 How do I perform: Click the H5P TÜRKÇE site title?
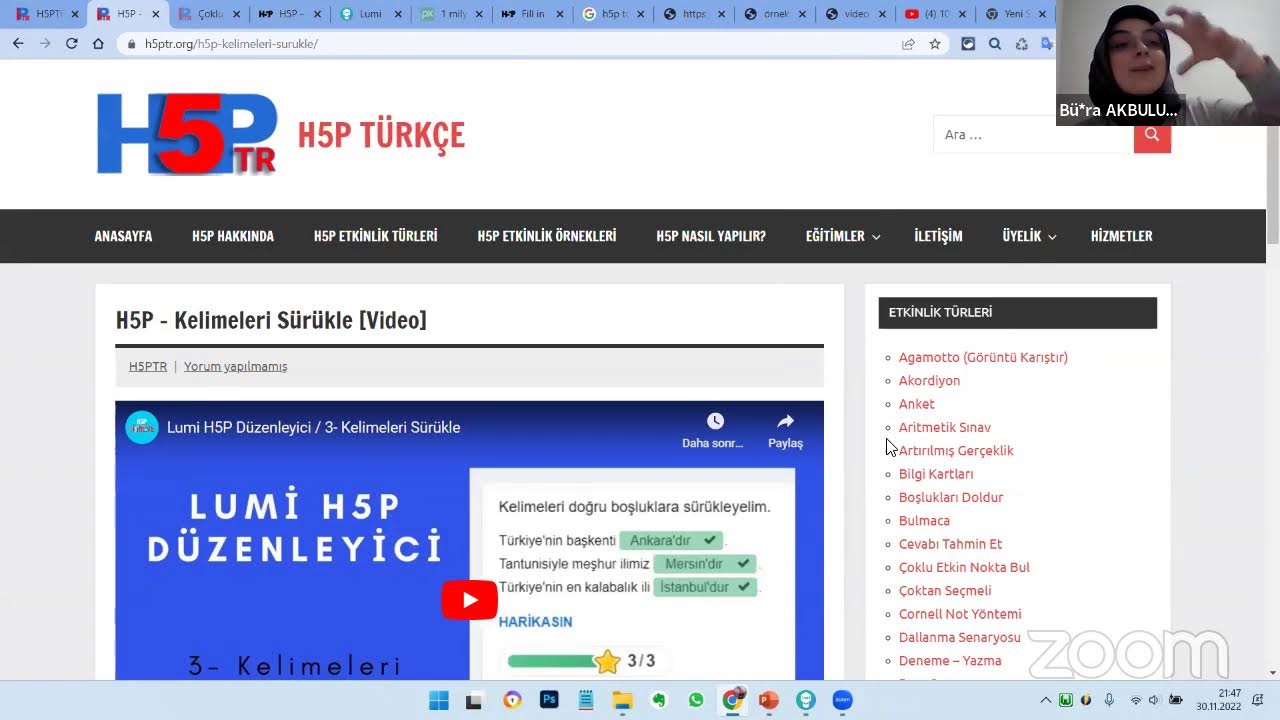(x=381, y=135)
